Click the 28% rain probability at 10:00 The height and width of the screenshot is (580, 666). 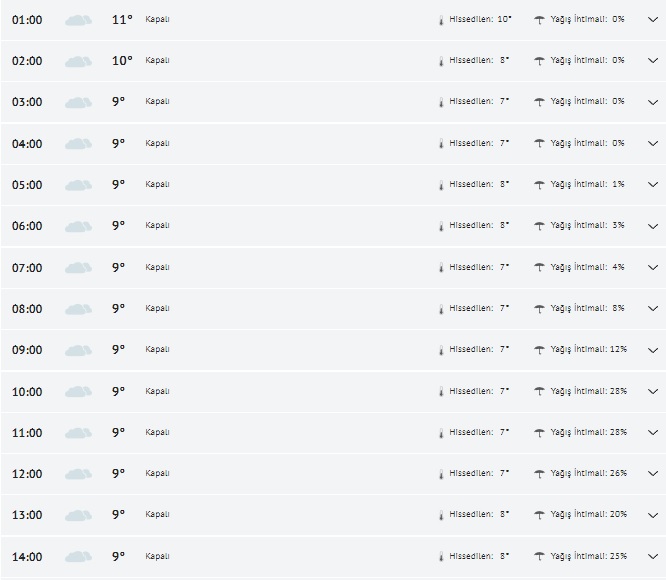coord(618,391)
